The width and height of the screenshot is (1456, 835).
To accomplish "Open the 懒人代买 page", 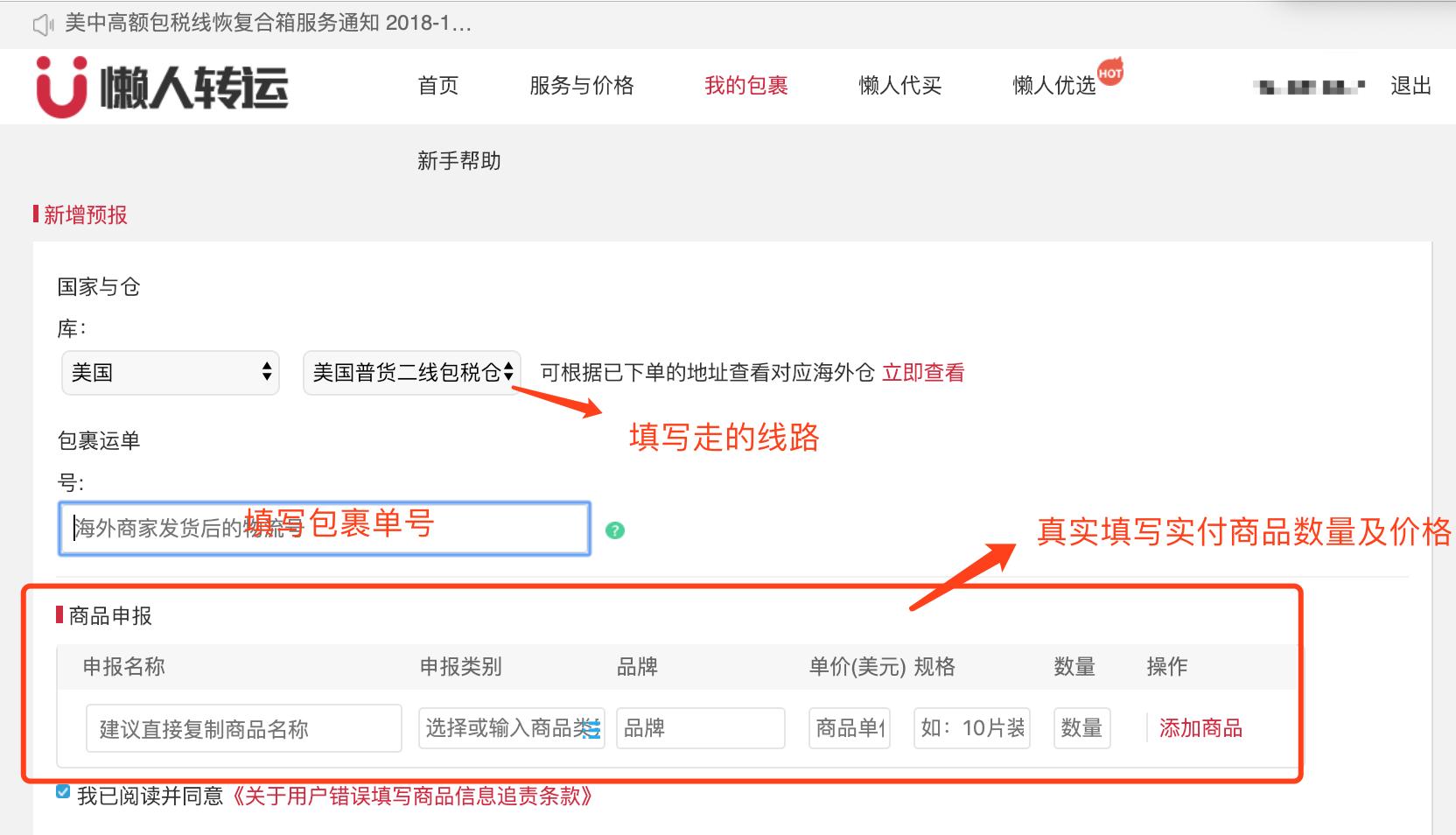I will (899, 86).
